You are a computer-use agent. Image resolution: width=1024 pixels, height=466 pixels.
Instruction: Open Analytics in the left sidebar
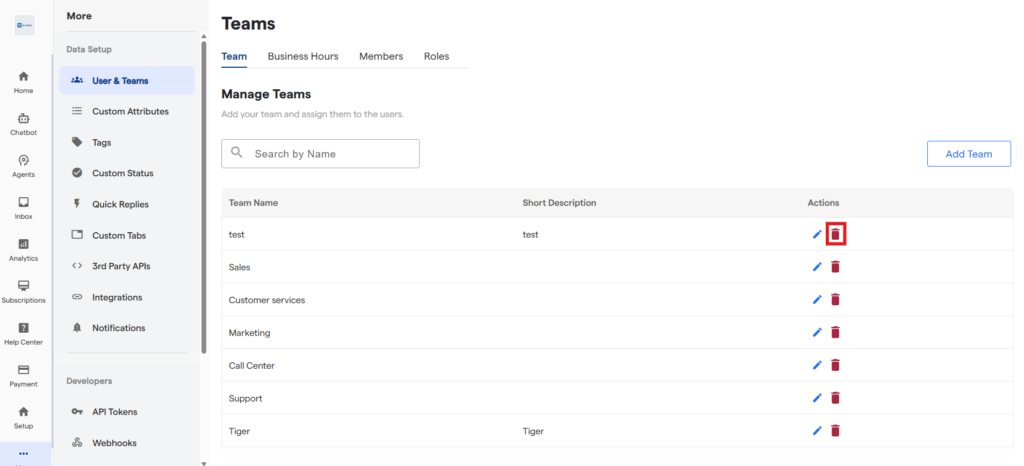[23, 250]
